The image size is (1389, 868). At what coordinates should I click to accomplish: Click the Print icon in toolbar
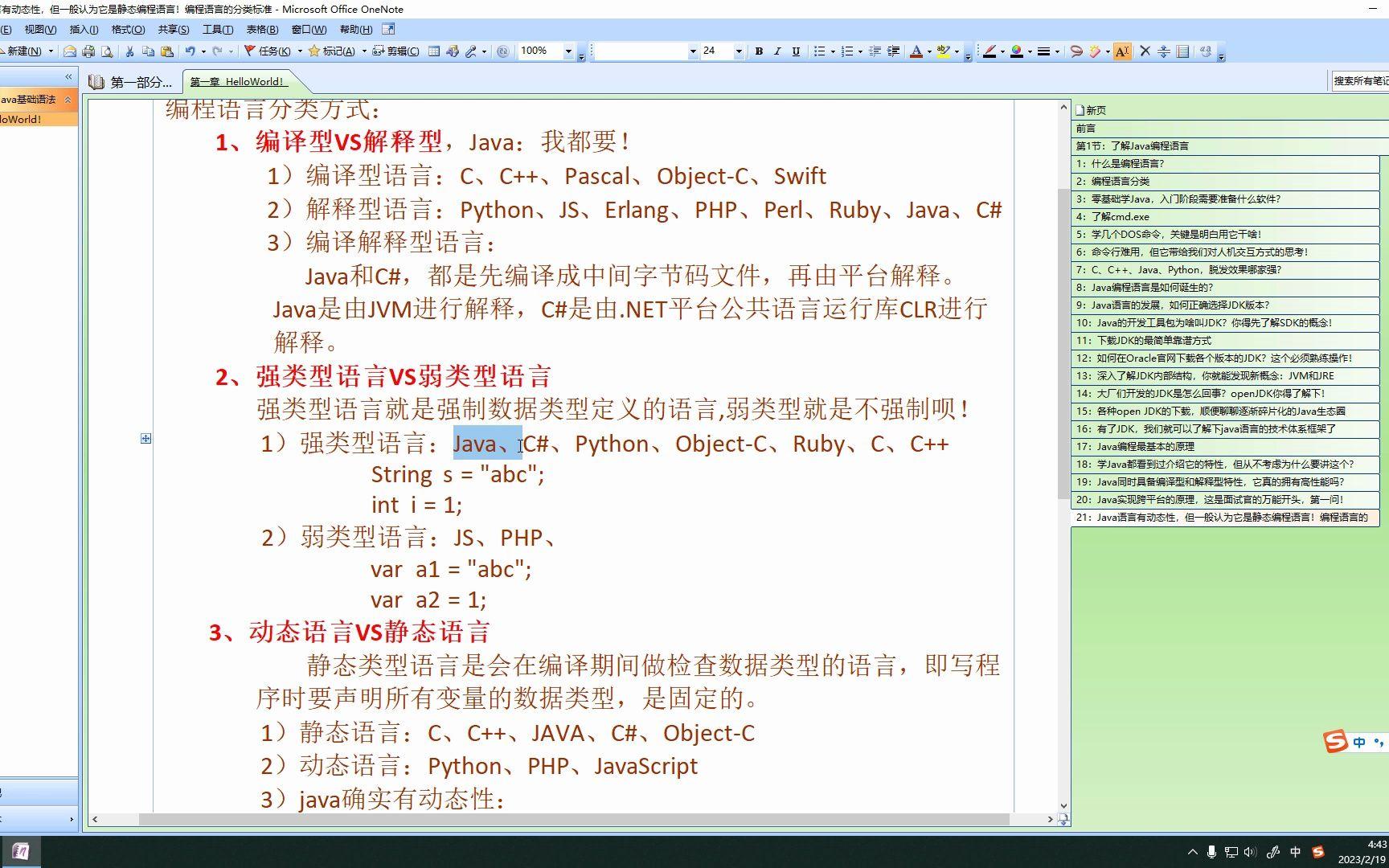tap(88, 51)
